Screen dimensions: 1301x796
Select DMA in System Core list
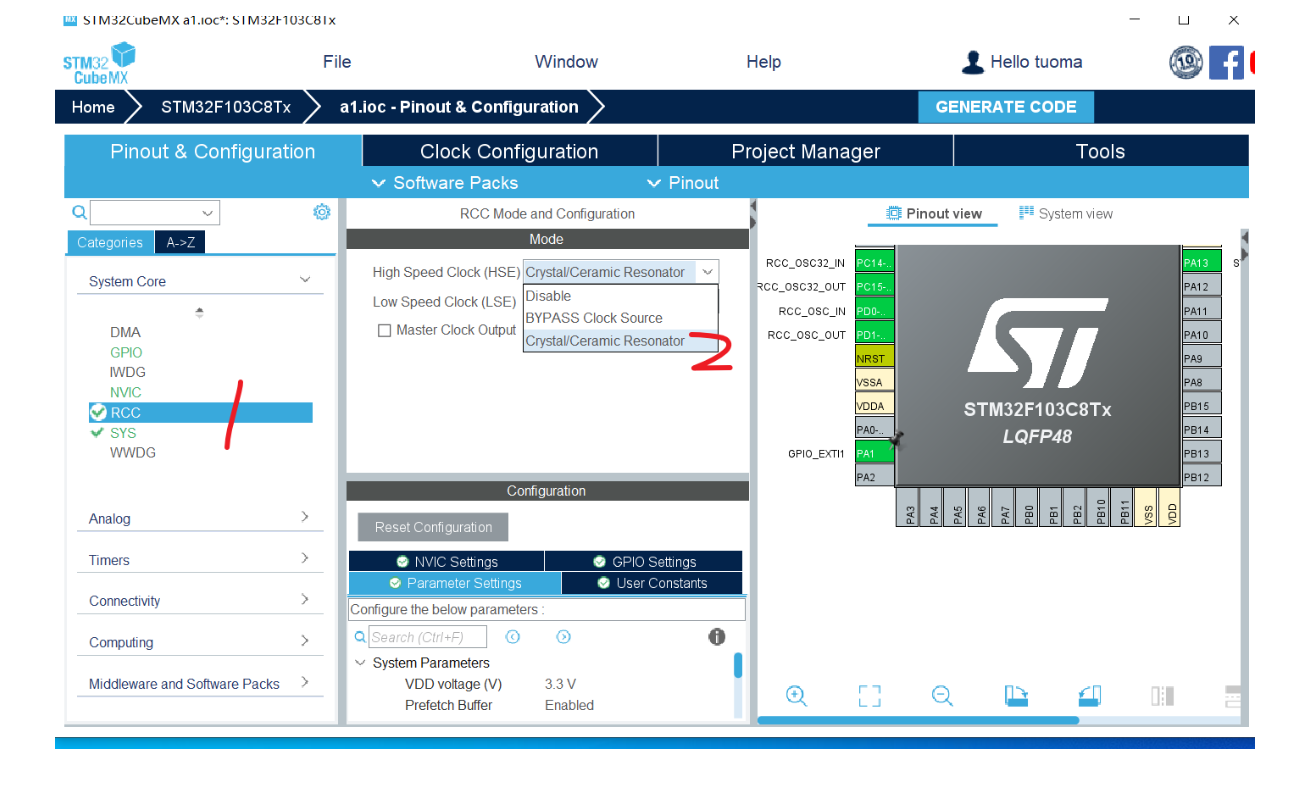[125, 332]
